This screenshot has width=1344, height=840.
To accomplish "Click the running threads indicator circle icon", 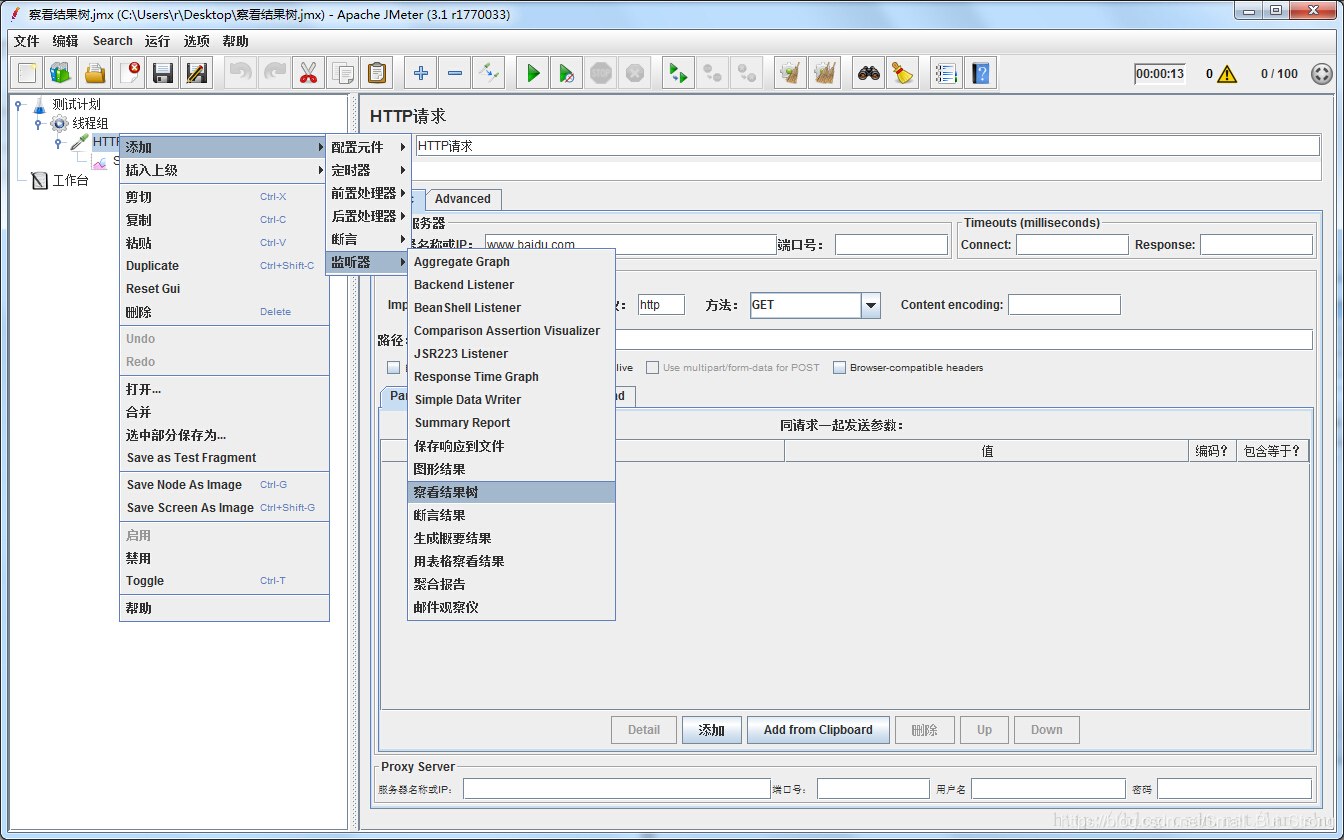I will click(x=1321, y=74).
